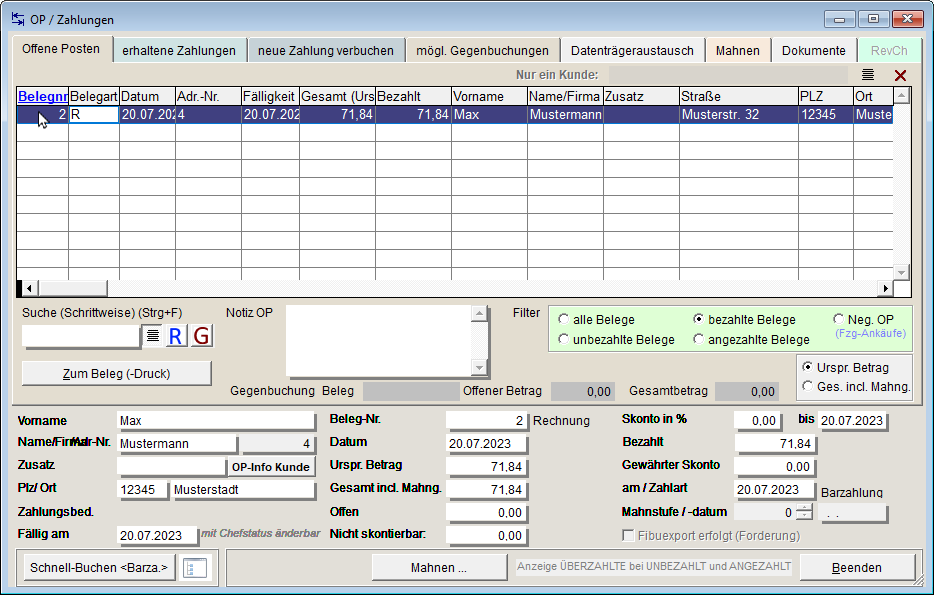The height and width of the screenshot is (595, 934).
Task: Click the Zum Beleg (-Druck) button
Action: click(116, 373)
